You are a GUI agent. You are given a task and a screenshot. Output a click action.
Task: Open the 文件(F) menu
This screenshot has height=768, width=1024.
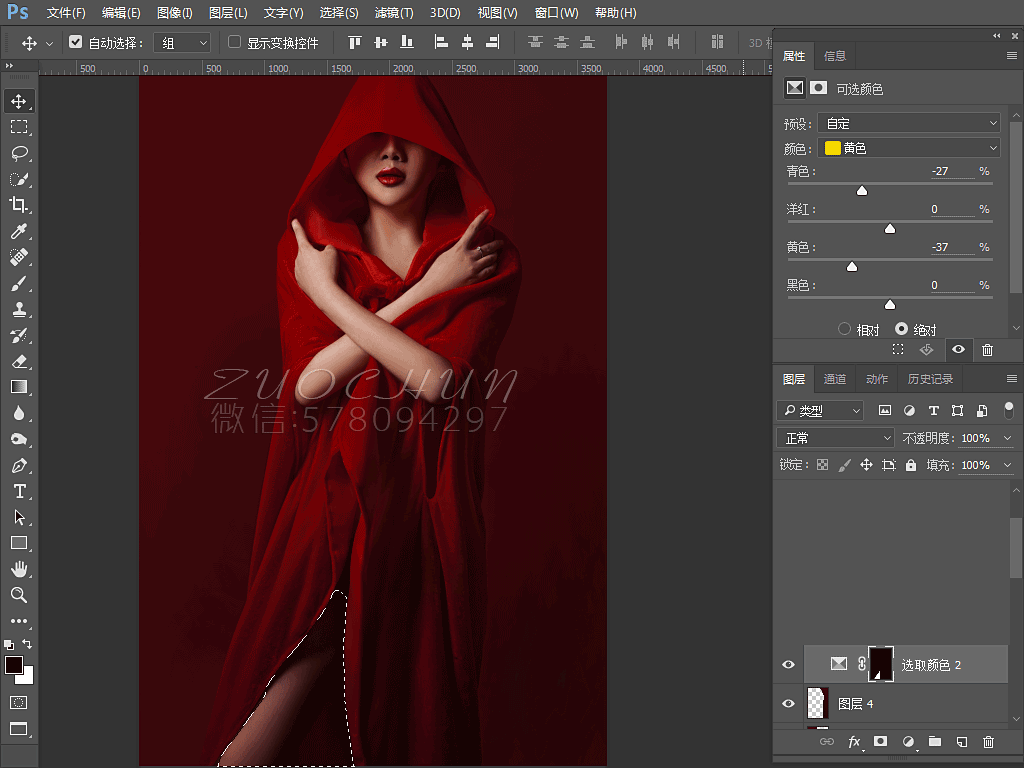[x=66, y=12]
